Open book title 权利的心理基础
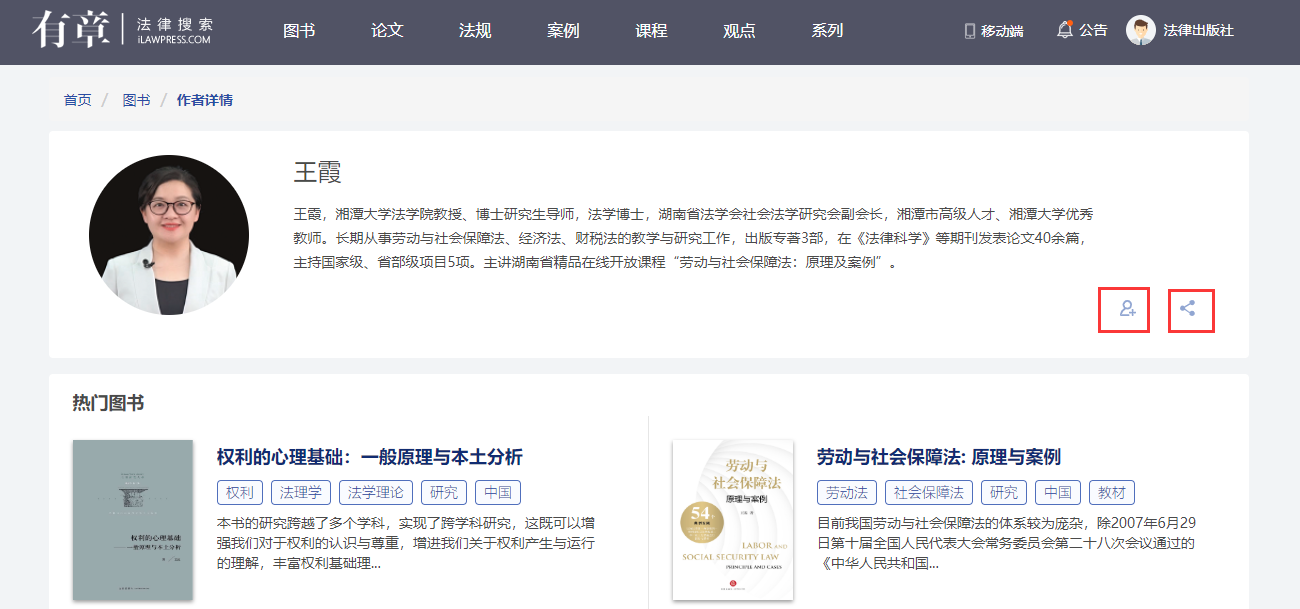Screen dimensions: 1300x609 click(369, 457)
